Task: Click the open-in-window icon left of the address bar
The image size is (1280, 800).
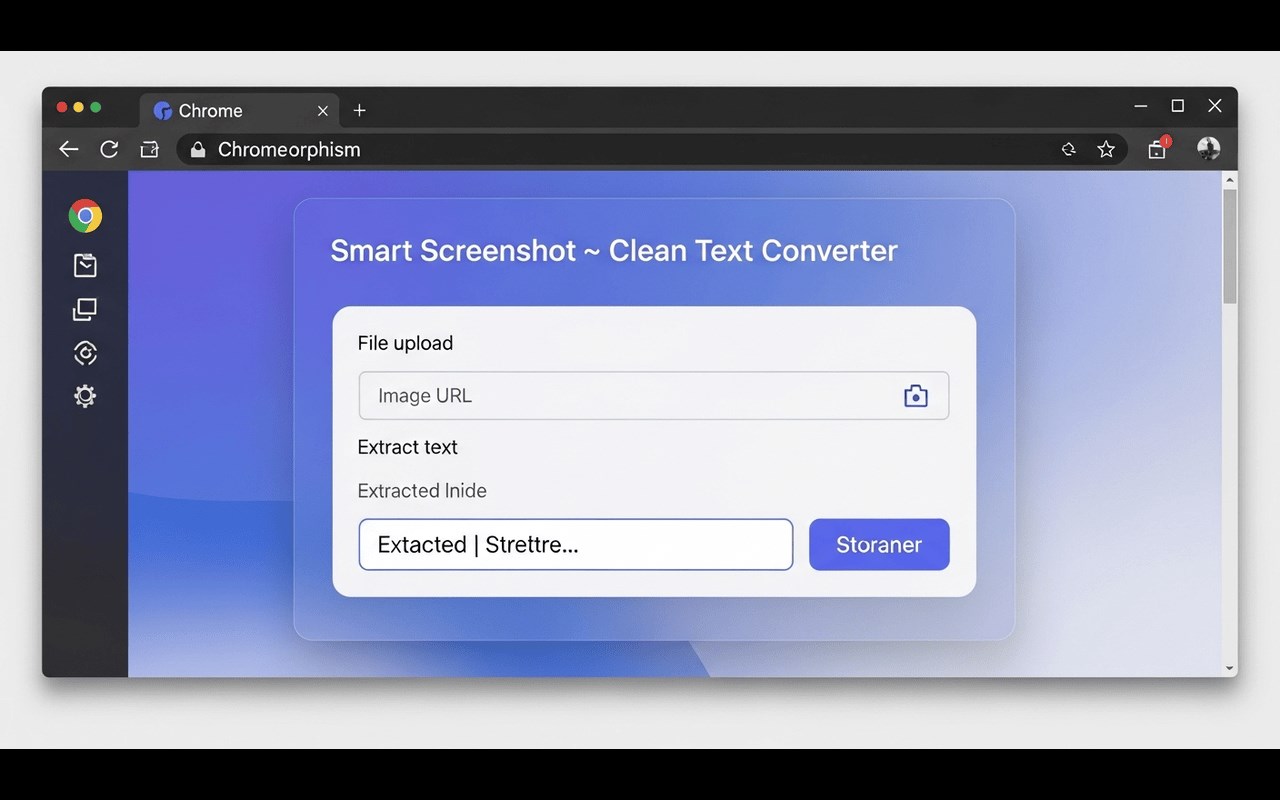Action: click(x=149, y=149)
